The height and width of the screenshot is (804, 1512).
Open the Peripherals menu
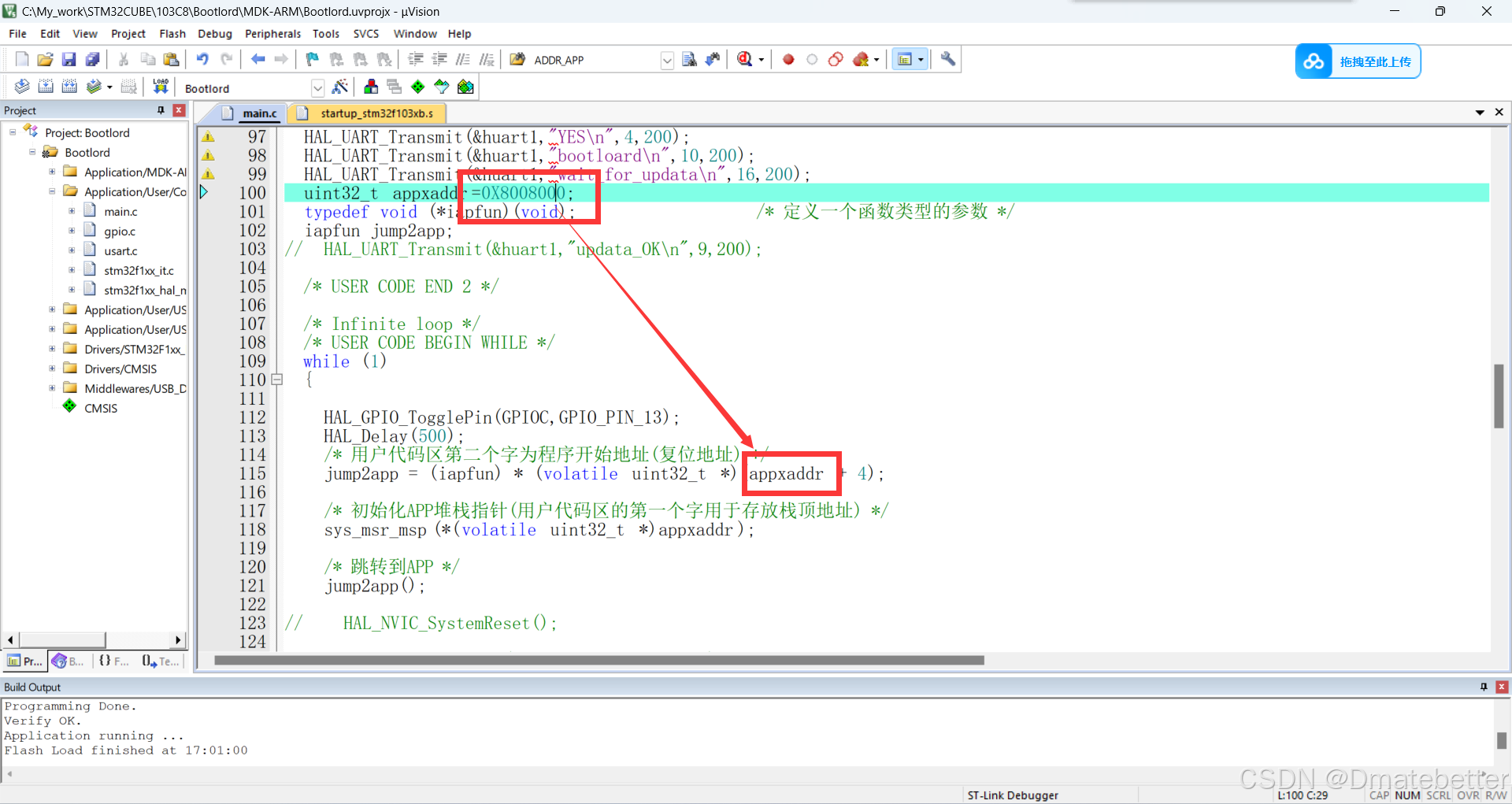272,33
